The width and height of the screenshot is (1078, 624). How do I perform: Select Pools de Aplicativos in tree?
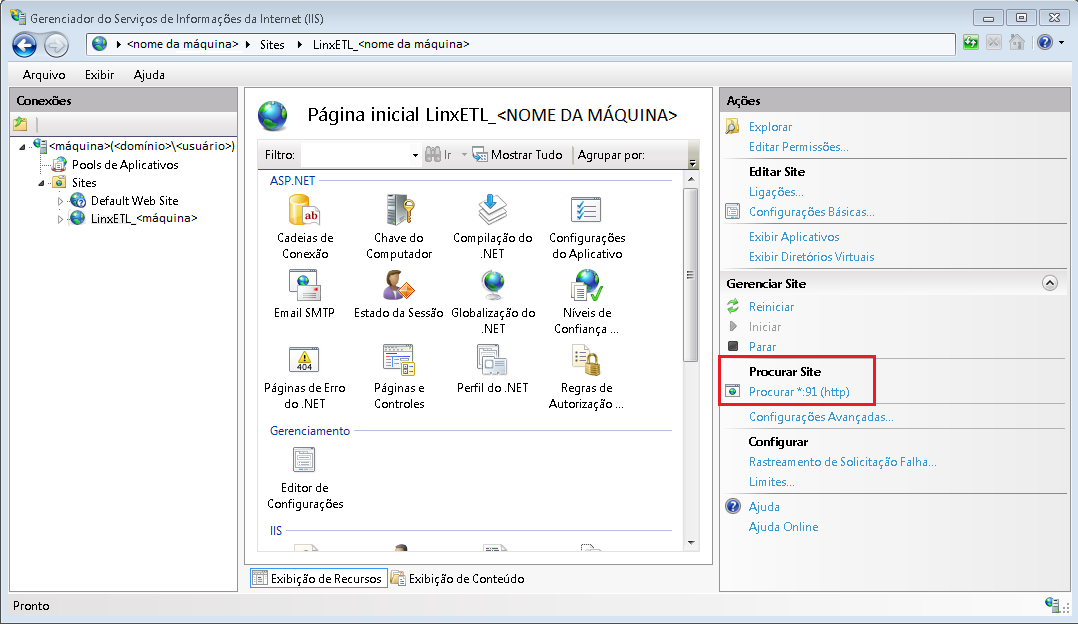pos(124,165)
